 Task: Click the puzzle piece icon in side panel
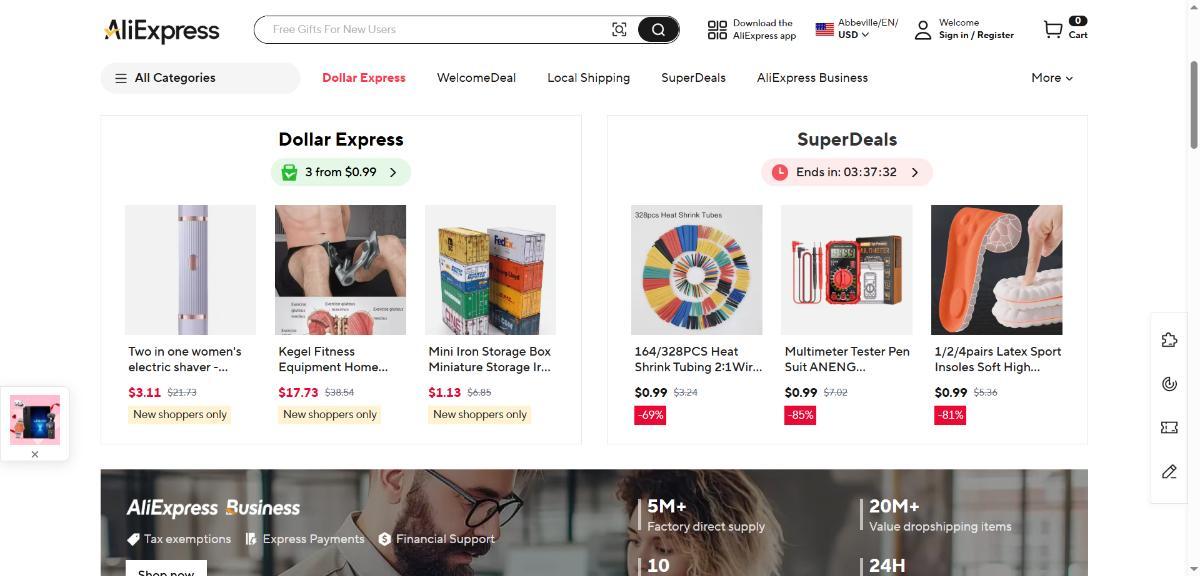1169,341
